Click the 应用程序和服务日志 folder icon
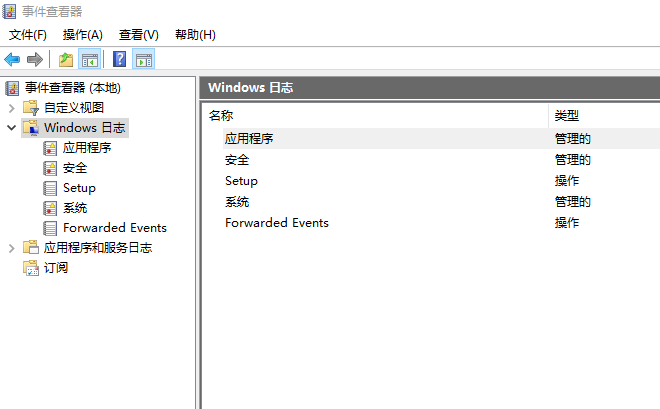The width and height of the screenshot is (660, 409). [31, 247]
